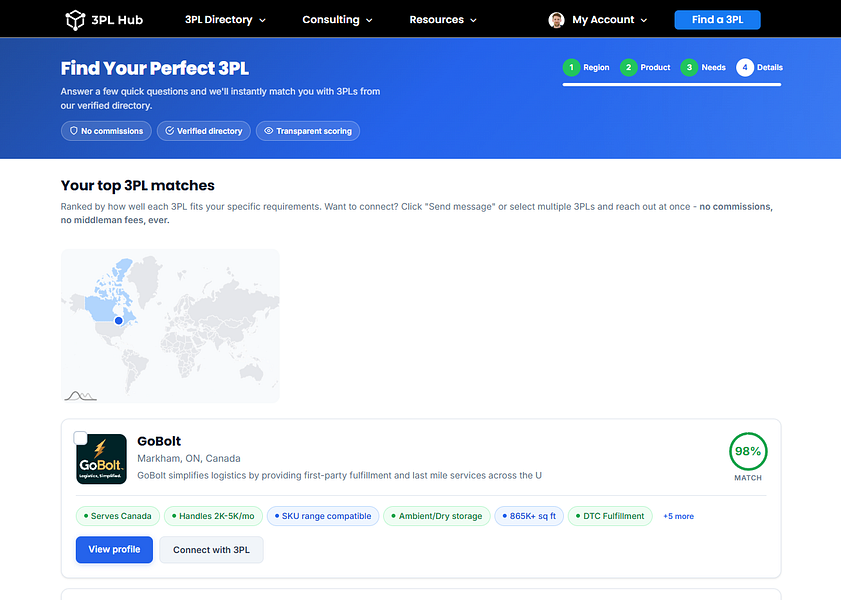
Task: Expand the 3PL Directory chevron arrow
Action: [x=262, y=20]
